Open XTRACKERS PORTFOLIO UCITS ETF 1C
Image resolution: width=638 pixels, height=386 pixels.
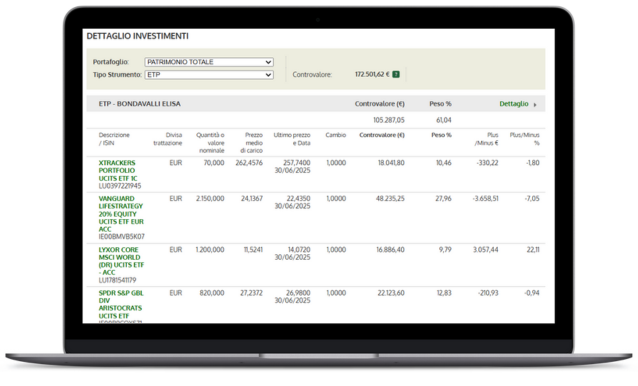coord(118,170)
